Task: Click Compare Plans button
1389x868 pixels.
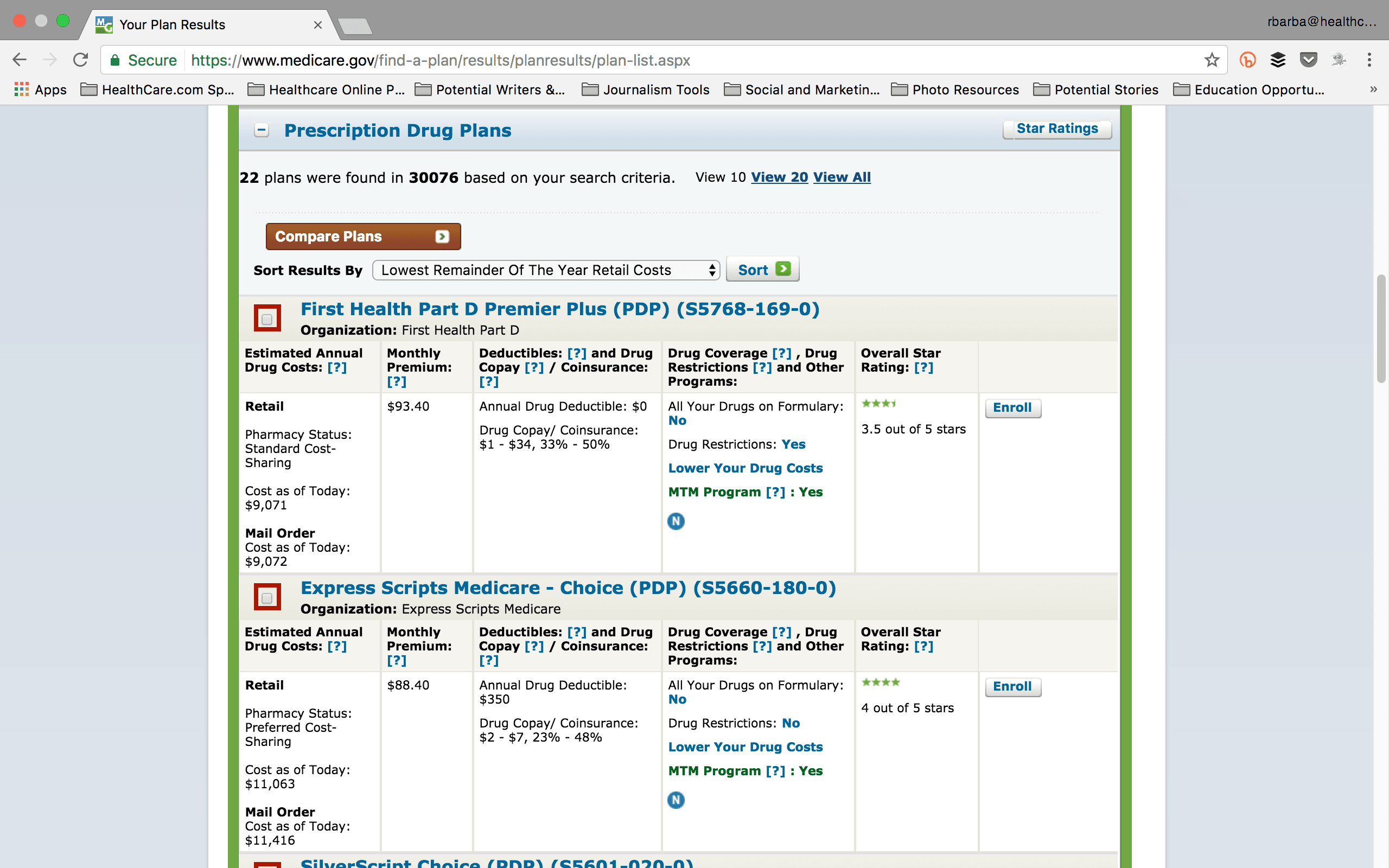Action: click(x=363, y=236)
